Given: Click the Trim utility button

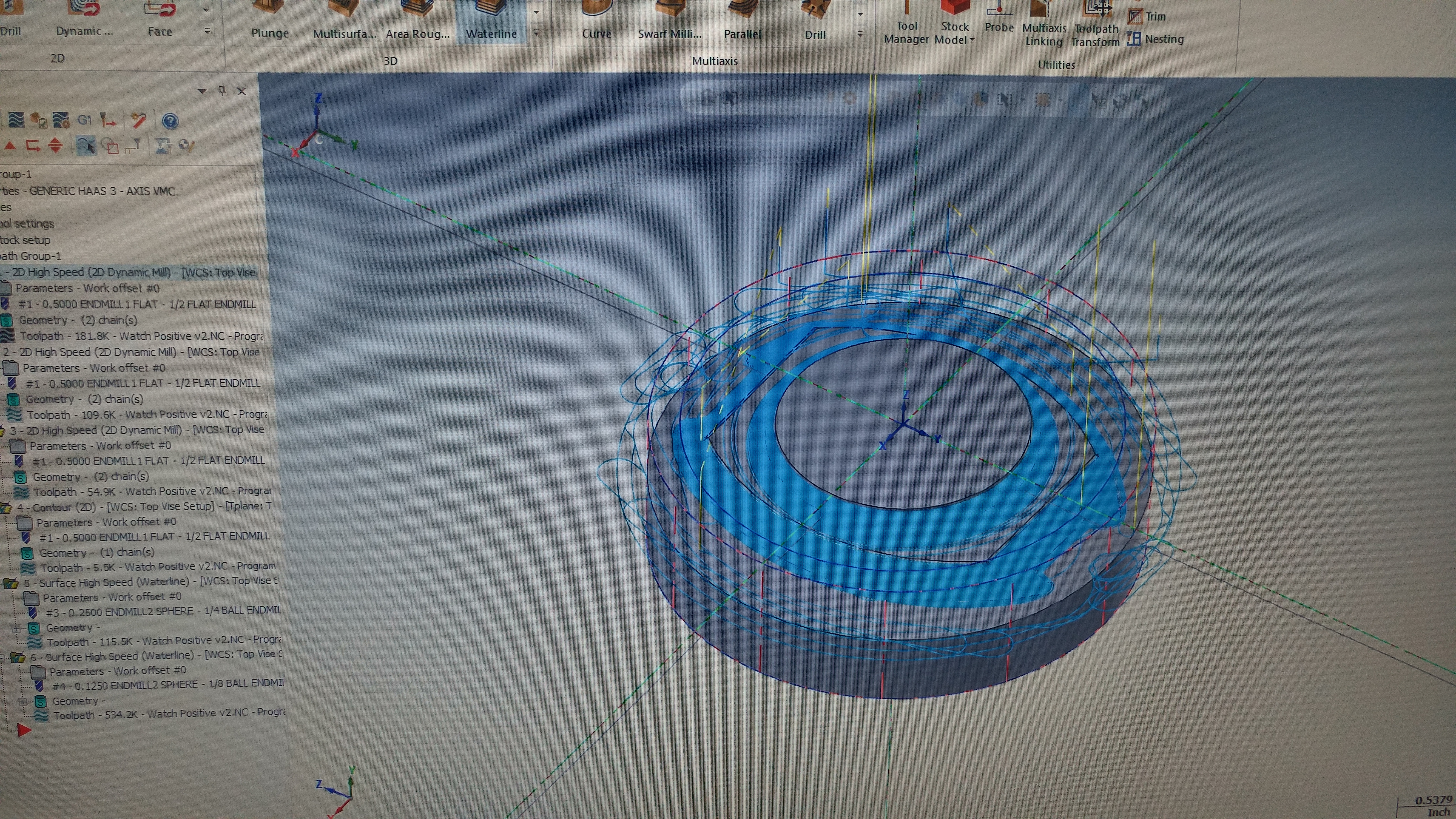Looking at the screenshot, I should point(1147,16).
